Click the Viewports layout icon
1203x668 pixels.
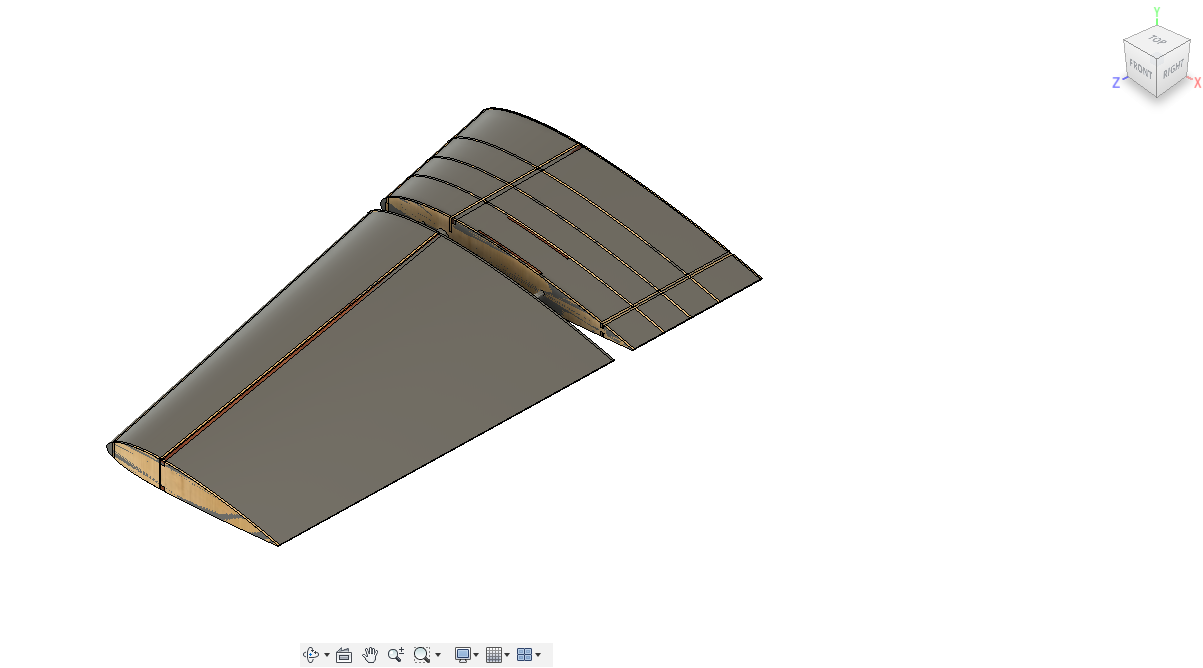tap(524, 655)
